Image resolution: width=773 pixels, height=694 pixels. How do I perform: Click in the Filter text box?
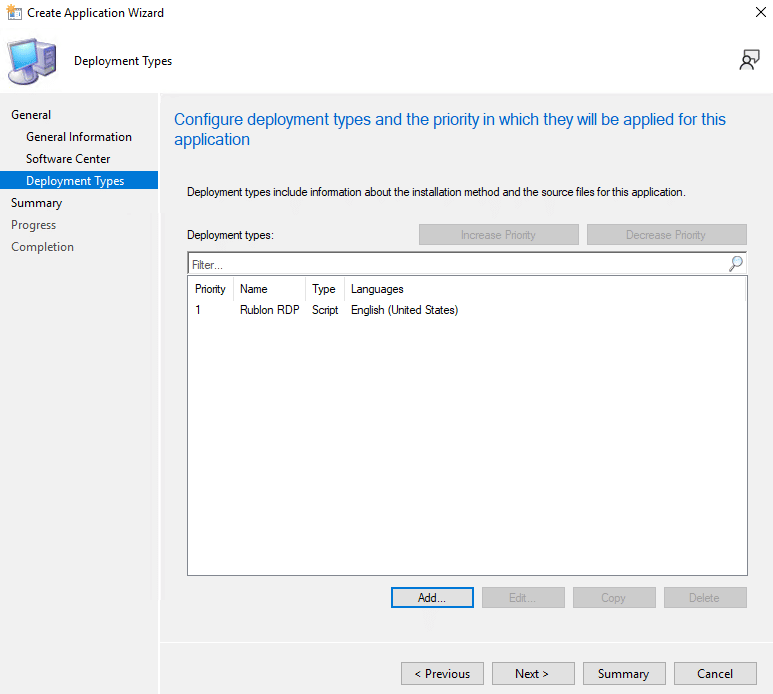pyautogui.click(x=455, y=264)
